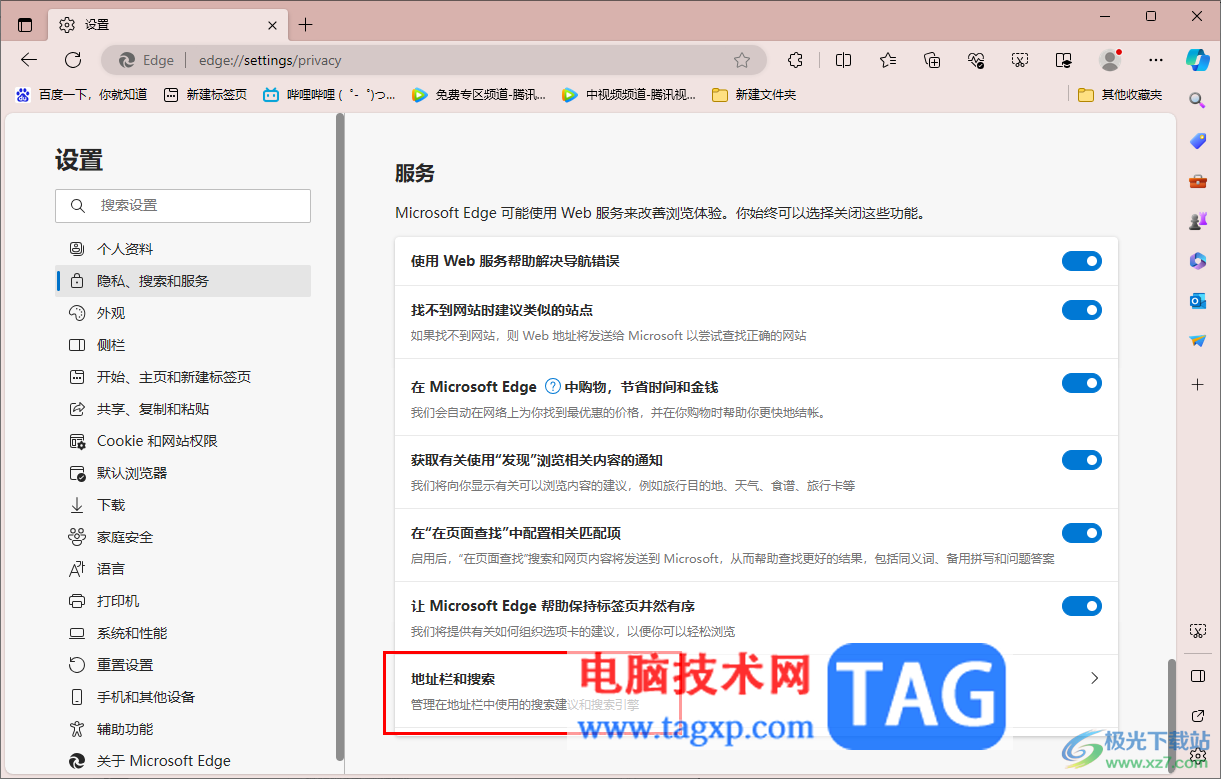This screenshot has height=779, width=1221.
Task: Open 系统和性能 settings section
Action: click(x=183, y=633)
